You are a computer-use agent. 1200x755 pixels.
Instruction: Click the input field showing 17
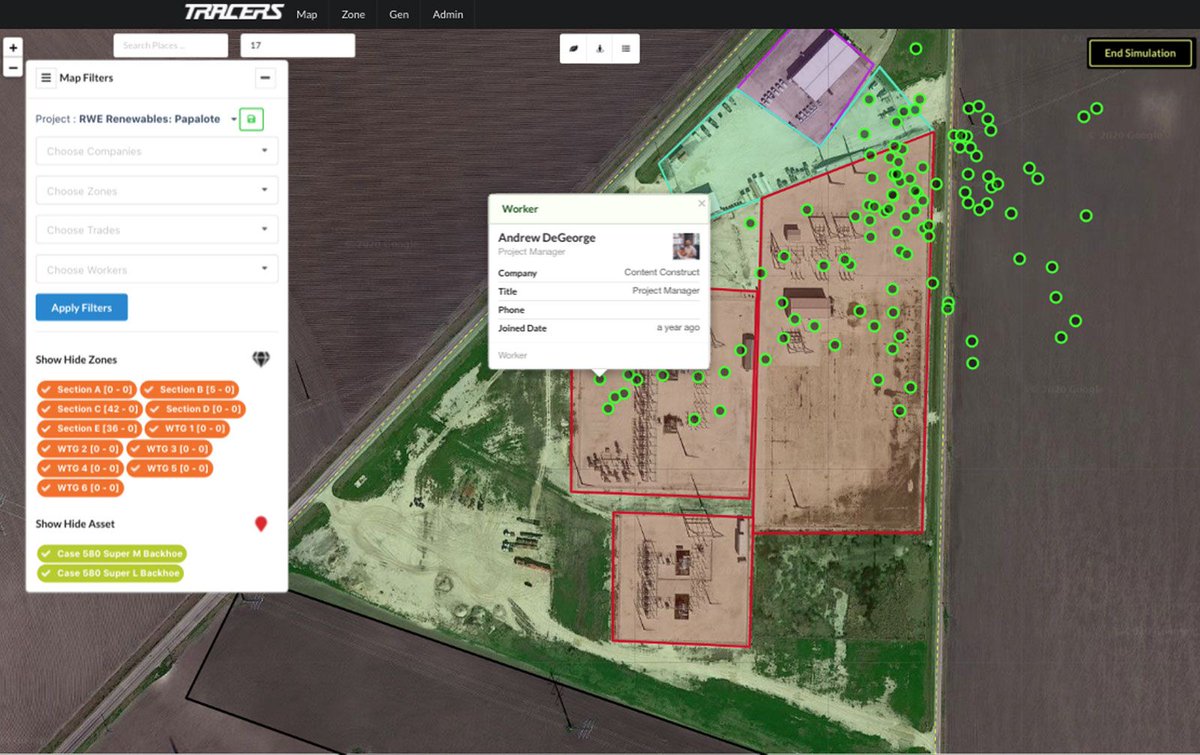(x=298, y=46)
